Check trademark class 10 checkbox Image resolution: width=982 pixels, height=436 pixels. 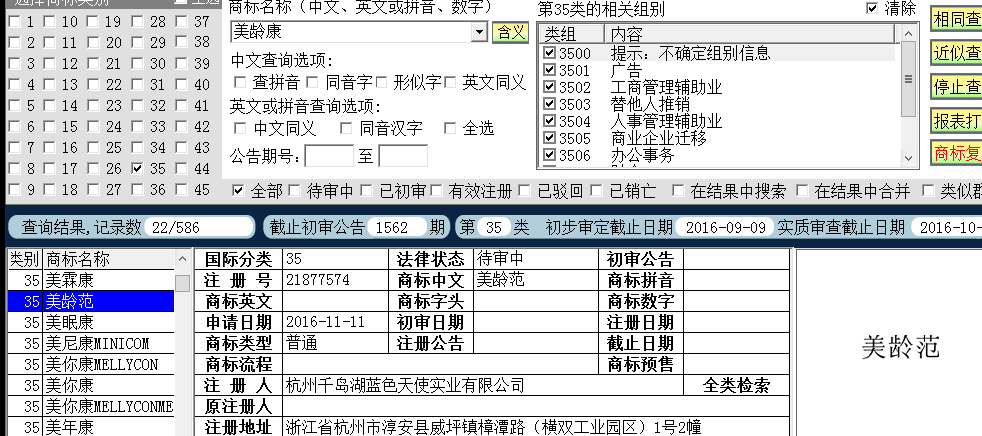[x=49, y=22]
